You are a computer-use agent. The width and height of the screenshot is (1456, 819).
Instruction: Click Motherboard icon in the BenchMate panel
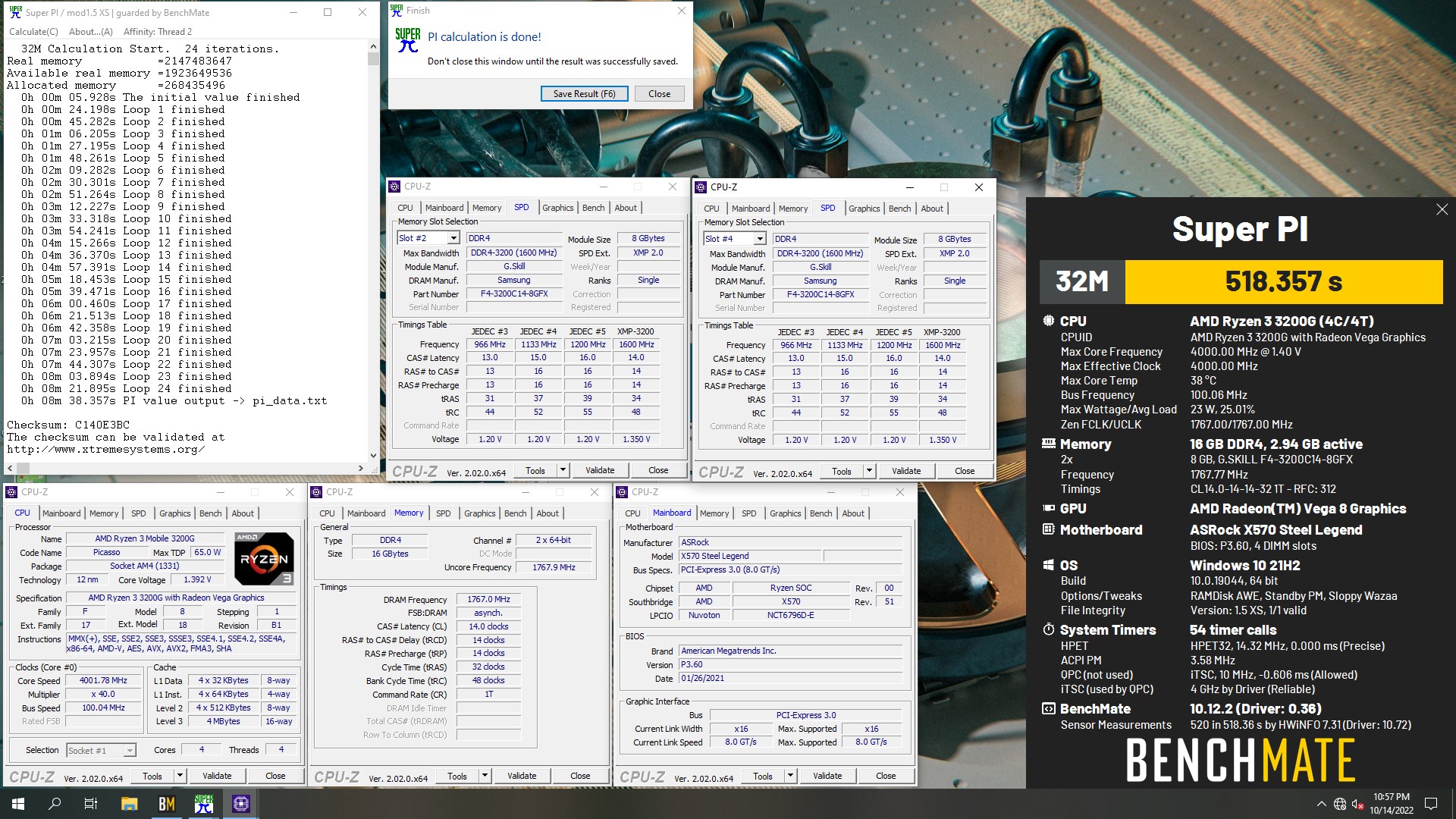pyautogui.click(x=1048, y=529)
